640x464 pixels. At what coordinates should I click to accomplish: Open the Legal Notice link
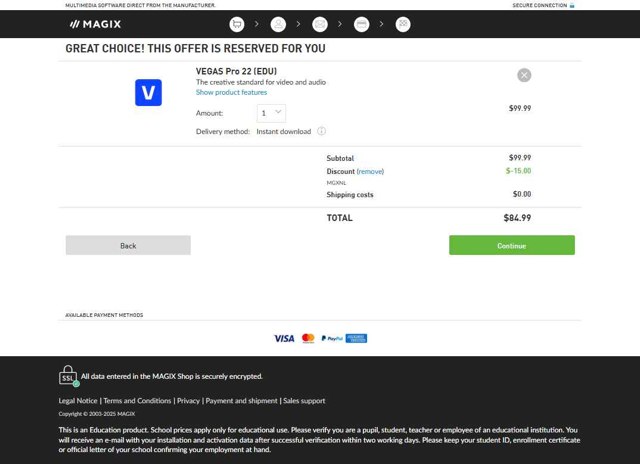click(x=78, y=401)
